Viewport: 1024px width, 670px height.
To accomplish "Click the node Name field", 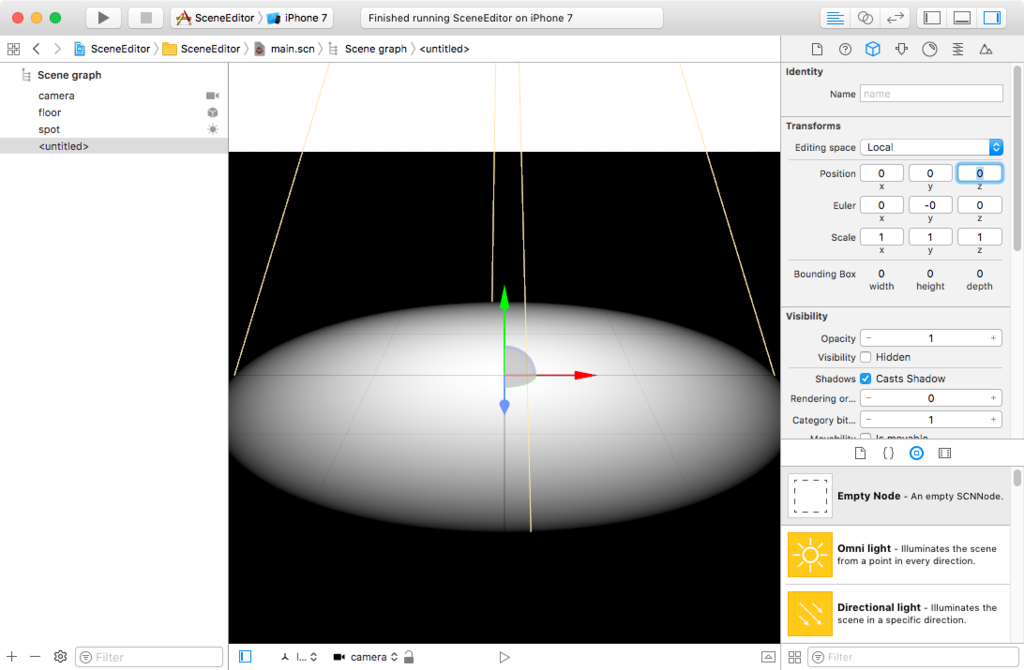I will (931, 93).
